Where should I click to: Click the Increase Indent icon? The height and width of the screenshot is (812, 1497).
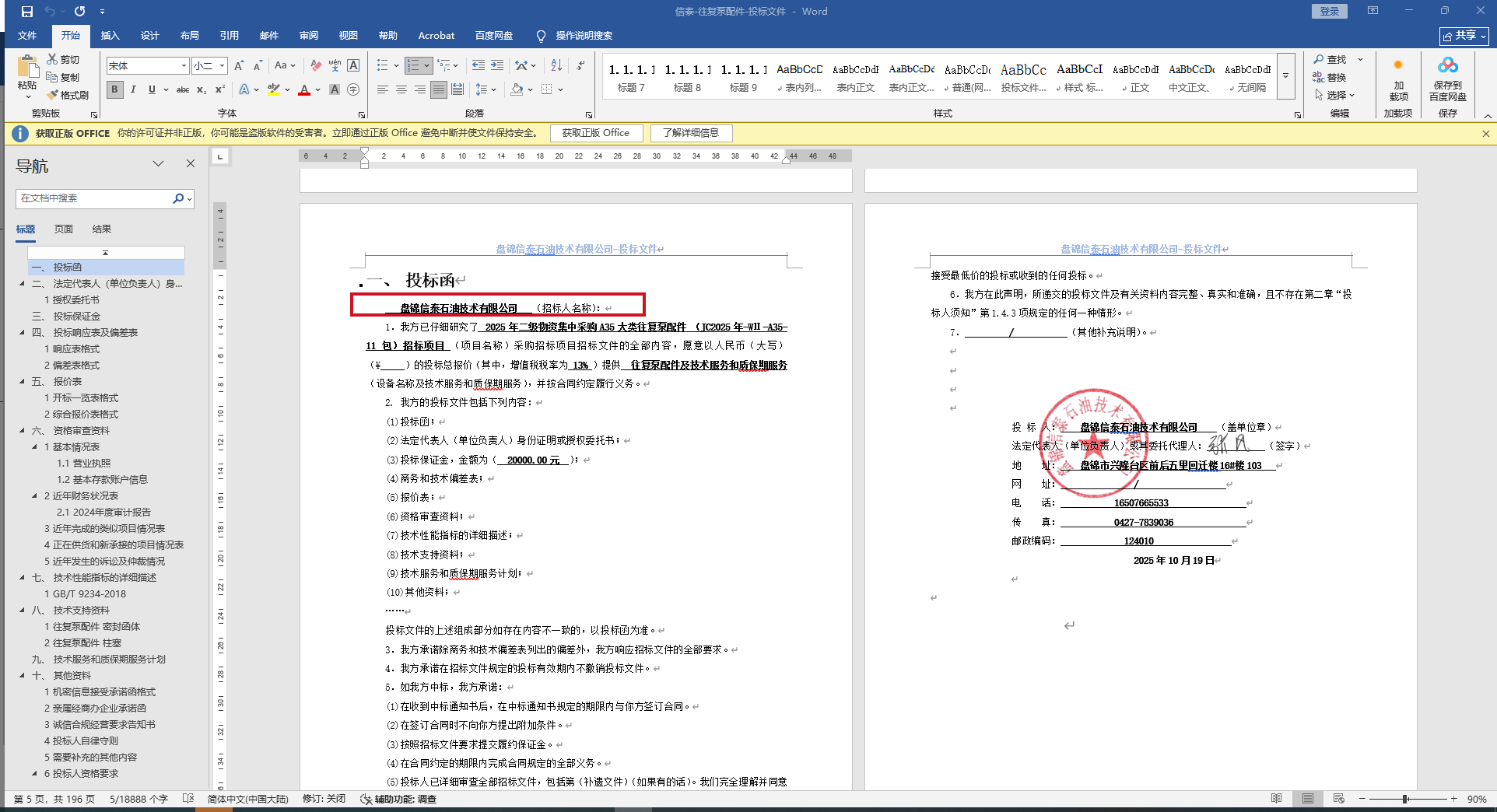[497, 65]
